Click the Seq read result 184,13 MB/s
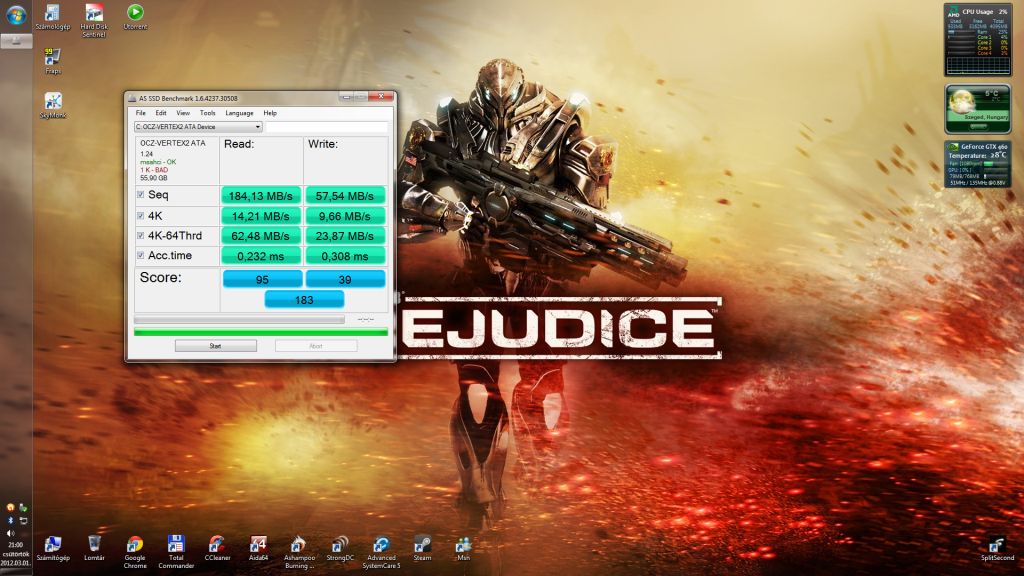1024x576 pixels. click(261, 195)
